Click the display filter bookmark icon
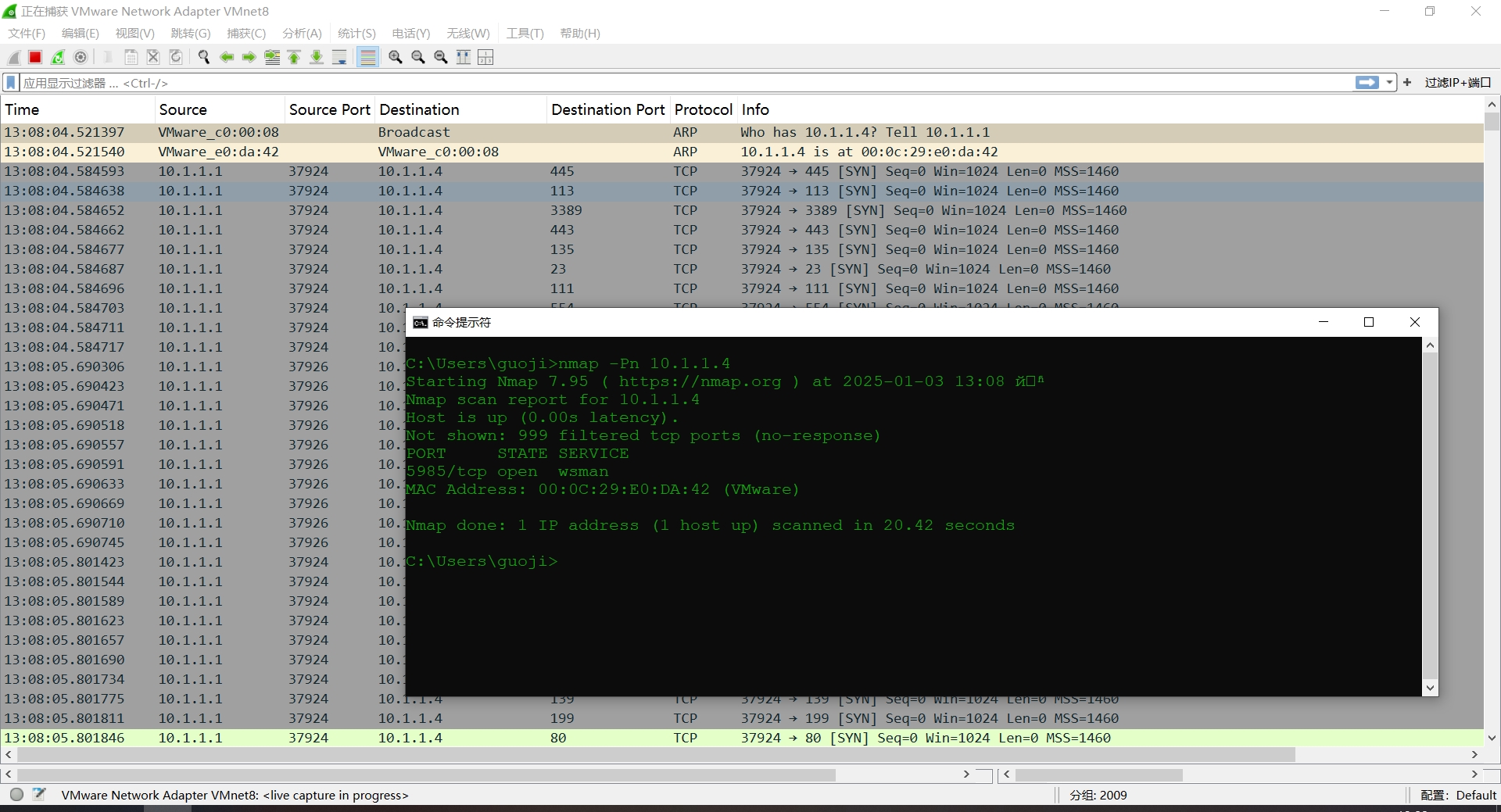Screen dimensions: 1501x812 (x=11, y=83)
